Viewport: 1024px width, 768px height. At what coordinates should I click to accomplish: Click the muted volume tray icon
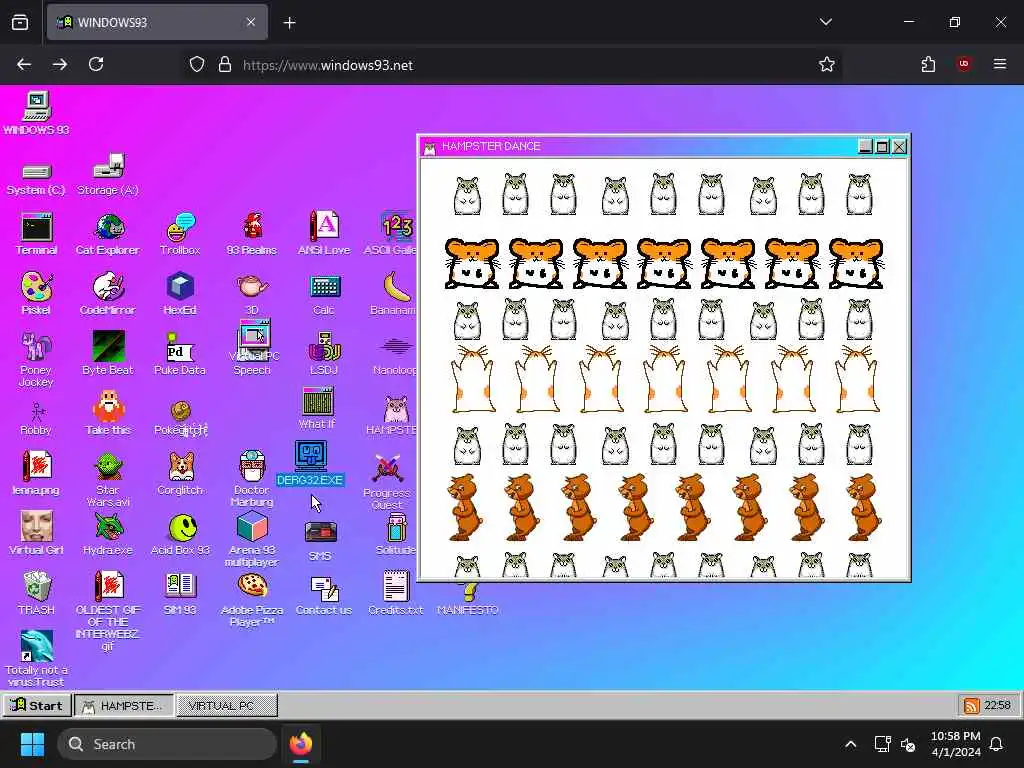click(x=908, y=744)
